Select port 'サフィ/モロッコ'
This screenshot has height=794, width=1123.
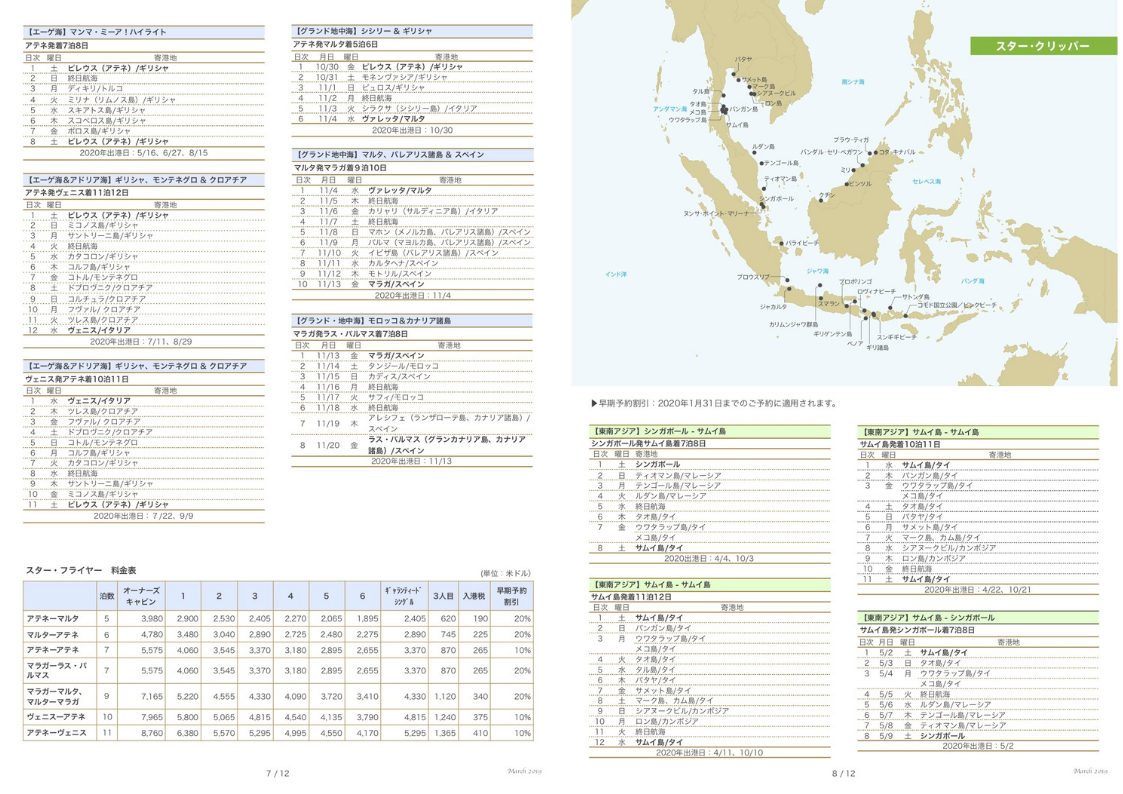pos(396,397)
